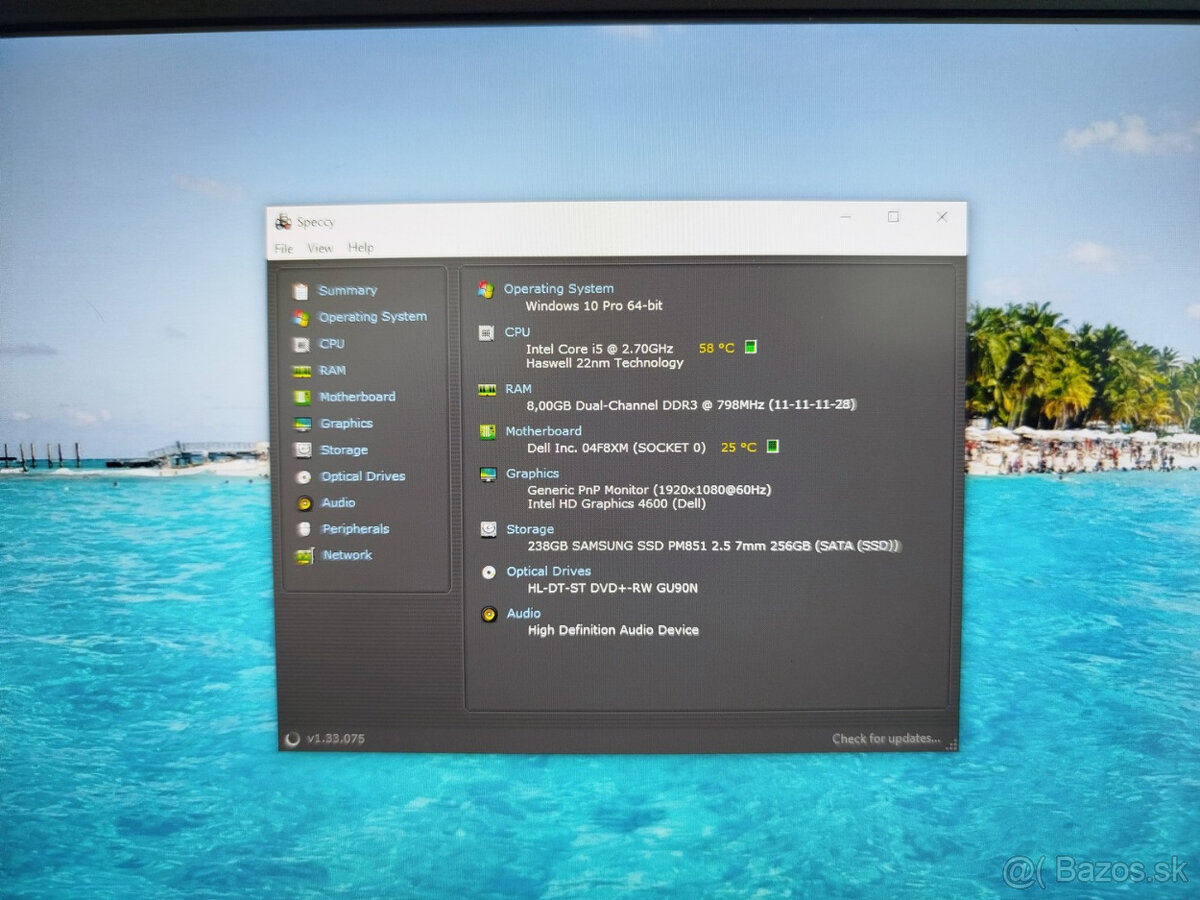Select Operating System in the sidebar
The height and width of the screenshot is (900, 1200).
(x=372, y=317)
